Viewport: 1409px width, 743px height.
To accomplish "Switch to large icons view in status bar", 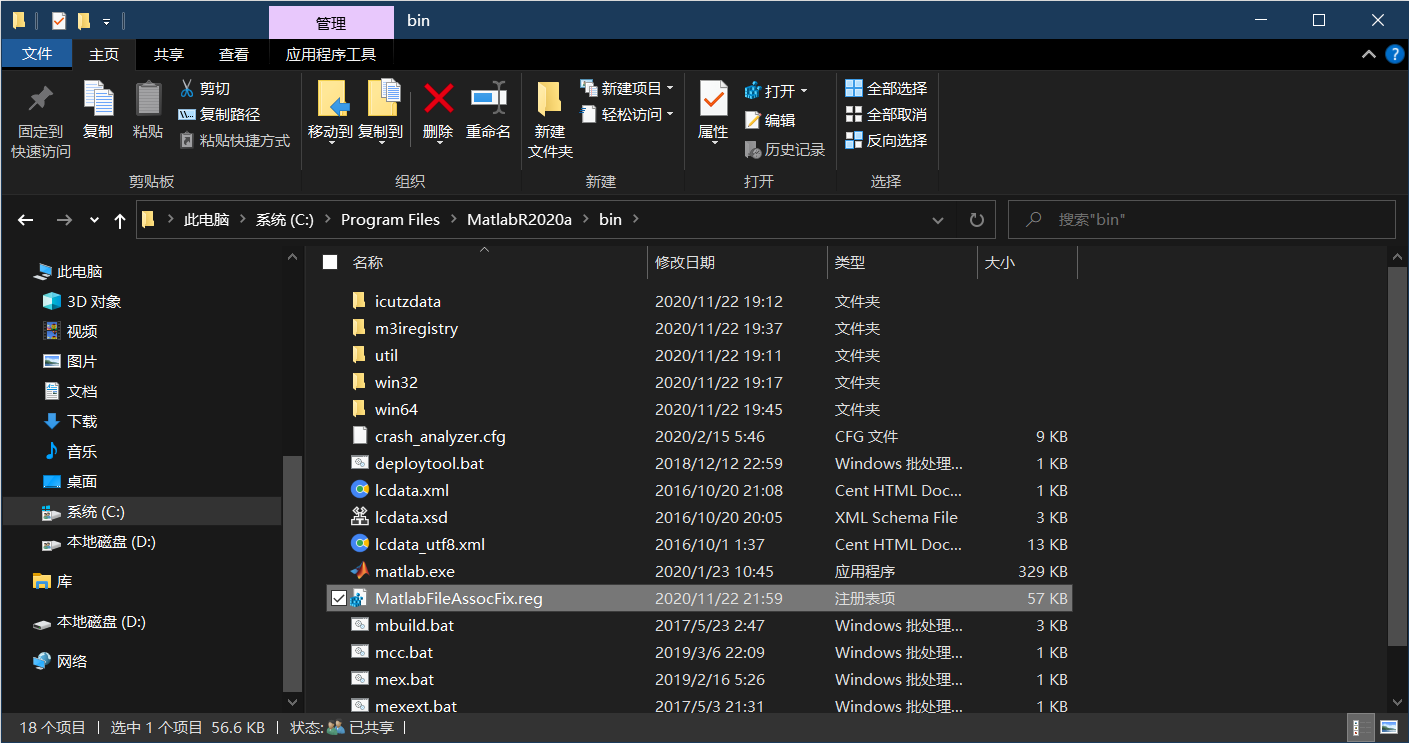I will (1389, 727).
